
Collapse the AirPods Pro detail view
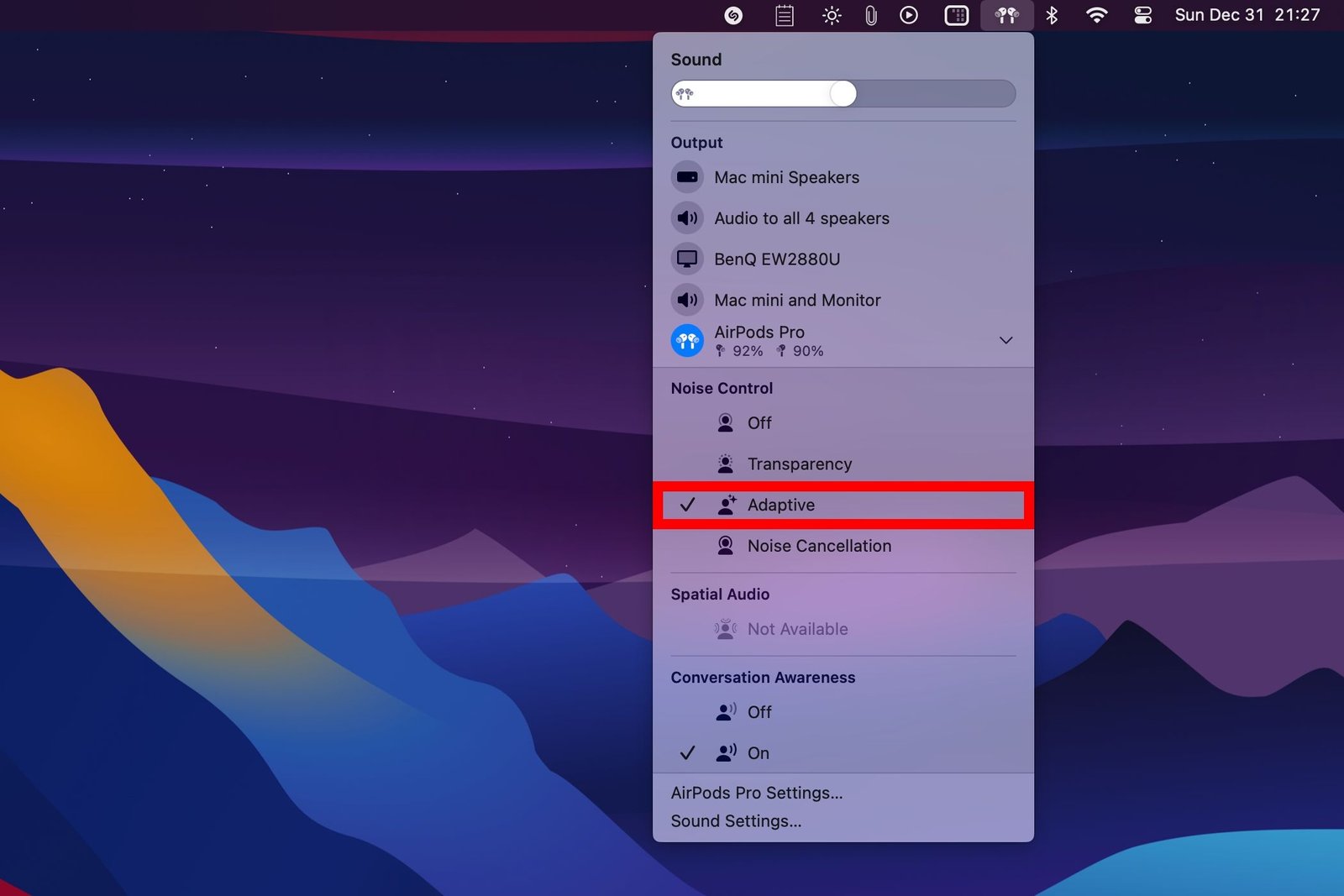pyautogui.click(x=1005, y=340)
